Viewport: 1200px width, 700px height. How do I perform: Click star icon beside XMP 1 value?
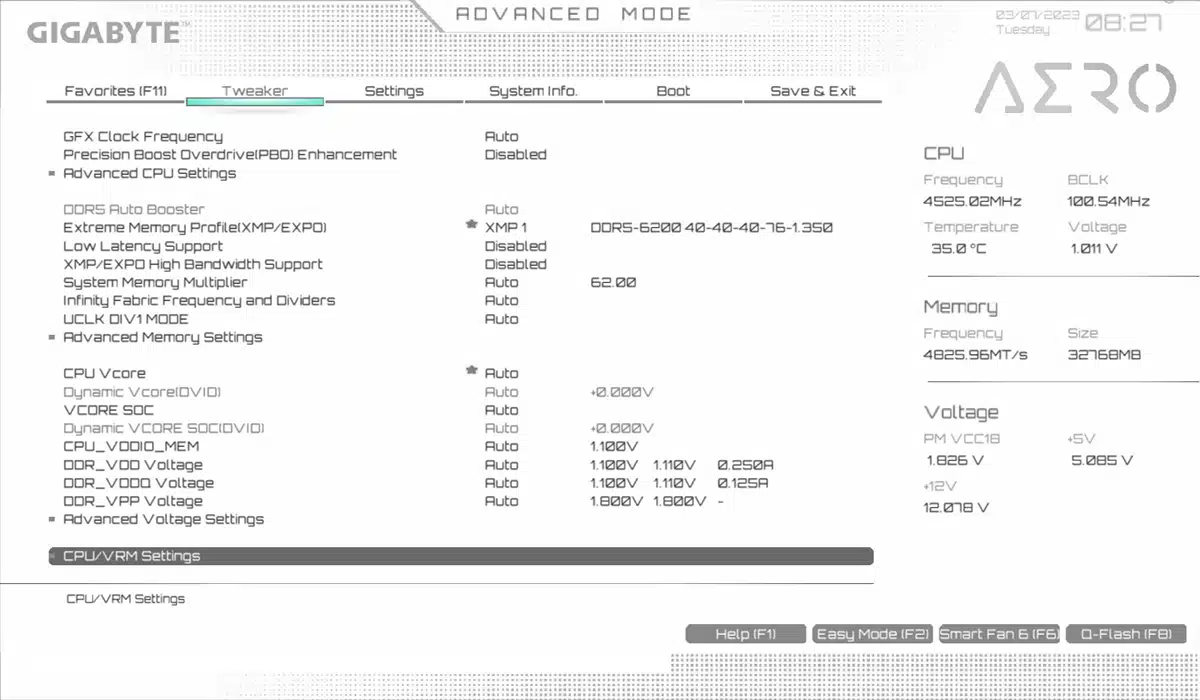click(x=471, y=226)
